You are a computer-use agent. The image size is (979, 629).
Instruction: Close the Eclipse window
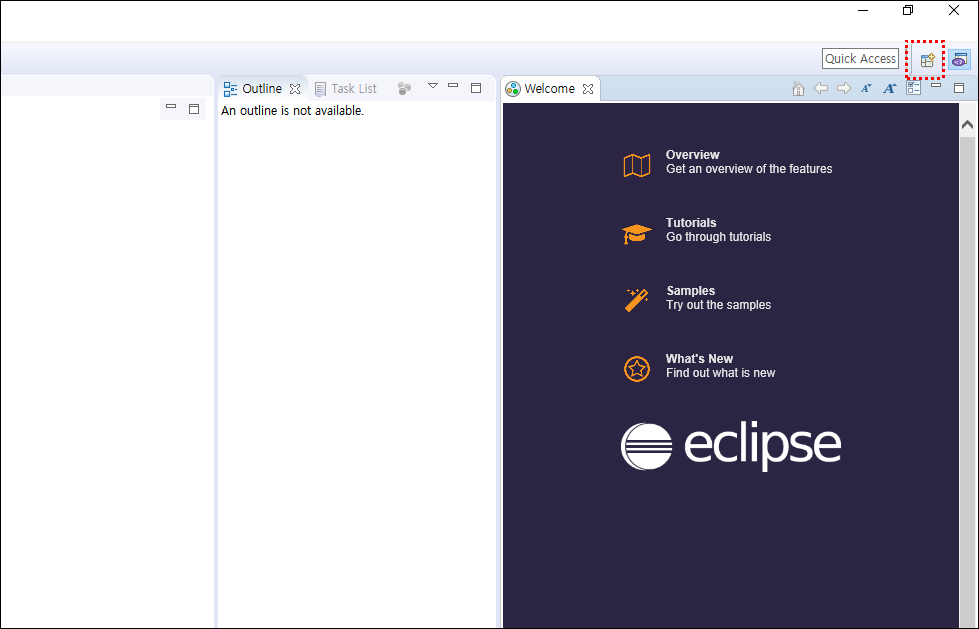954,11
